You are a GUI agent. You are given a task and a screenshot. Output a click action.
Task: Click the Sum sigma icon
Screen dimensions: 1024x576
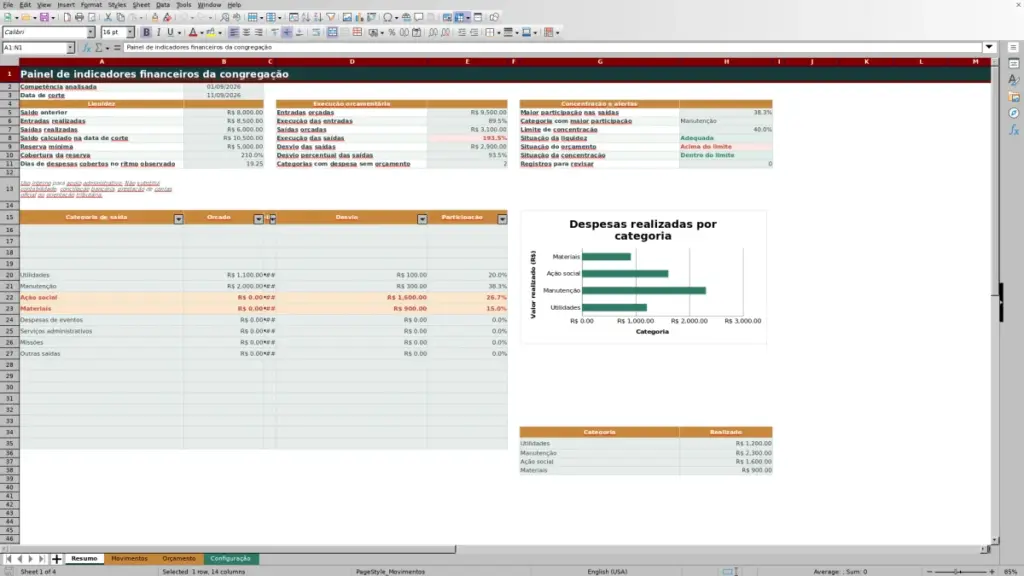(x=99, y=47)
